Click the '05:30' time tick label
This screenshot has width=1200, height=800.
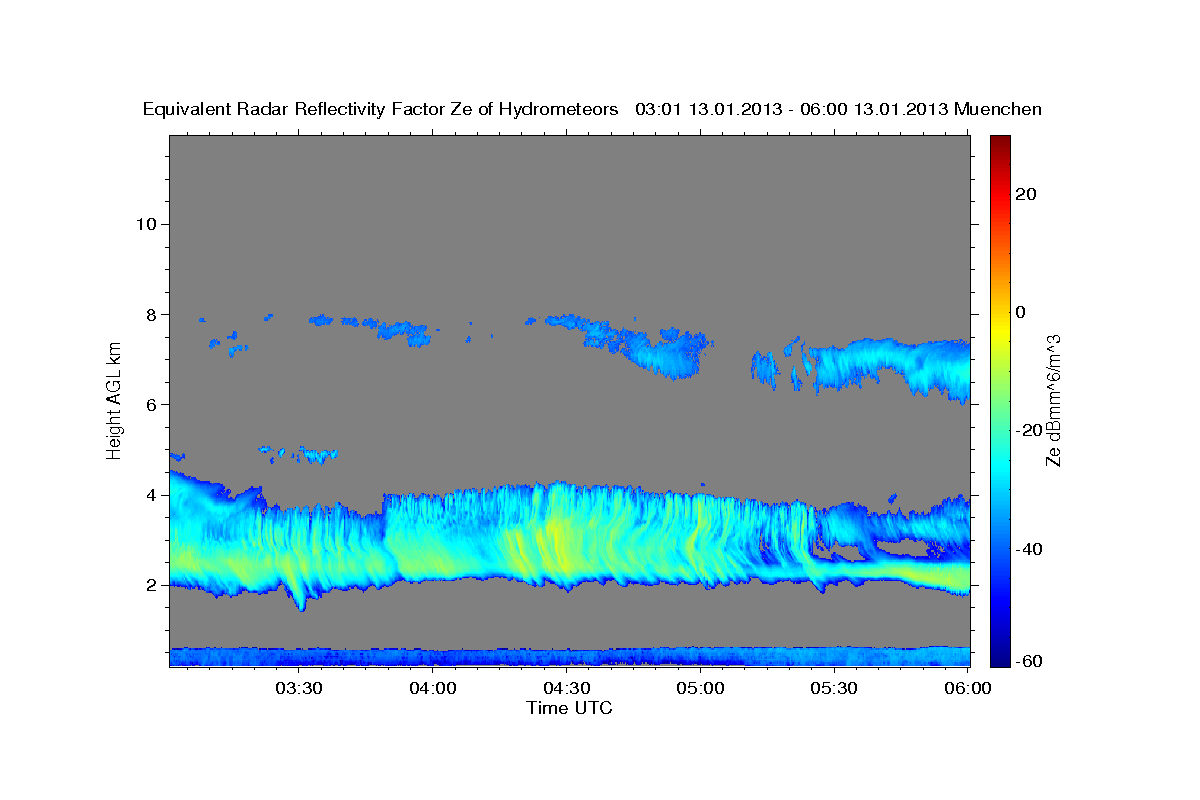click(834, 688)
